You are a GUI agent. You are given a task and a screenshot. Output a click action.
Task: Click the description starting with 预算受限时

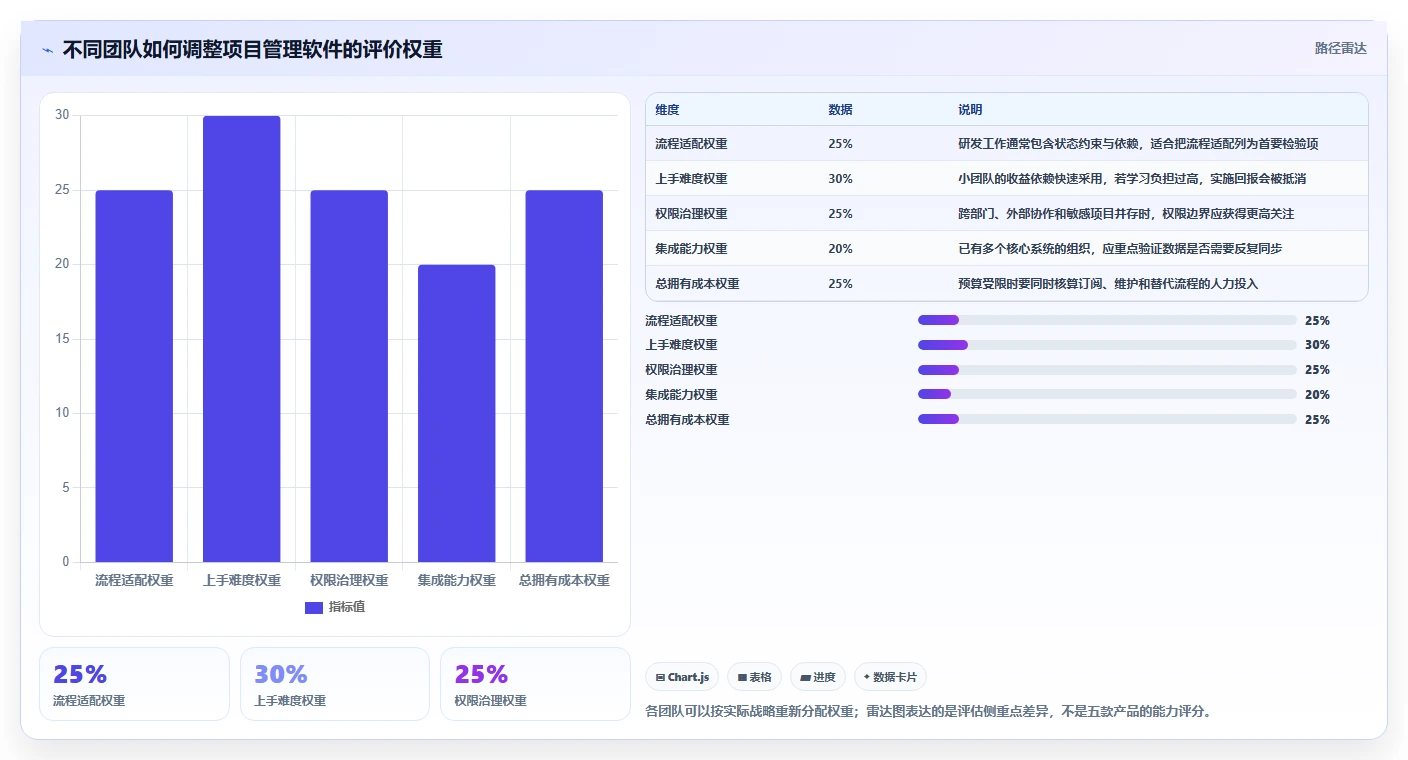coord(1108,284)
